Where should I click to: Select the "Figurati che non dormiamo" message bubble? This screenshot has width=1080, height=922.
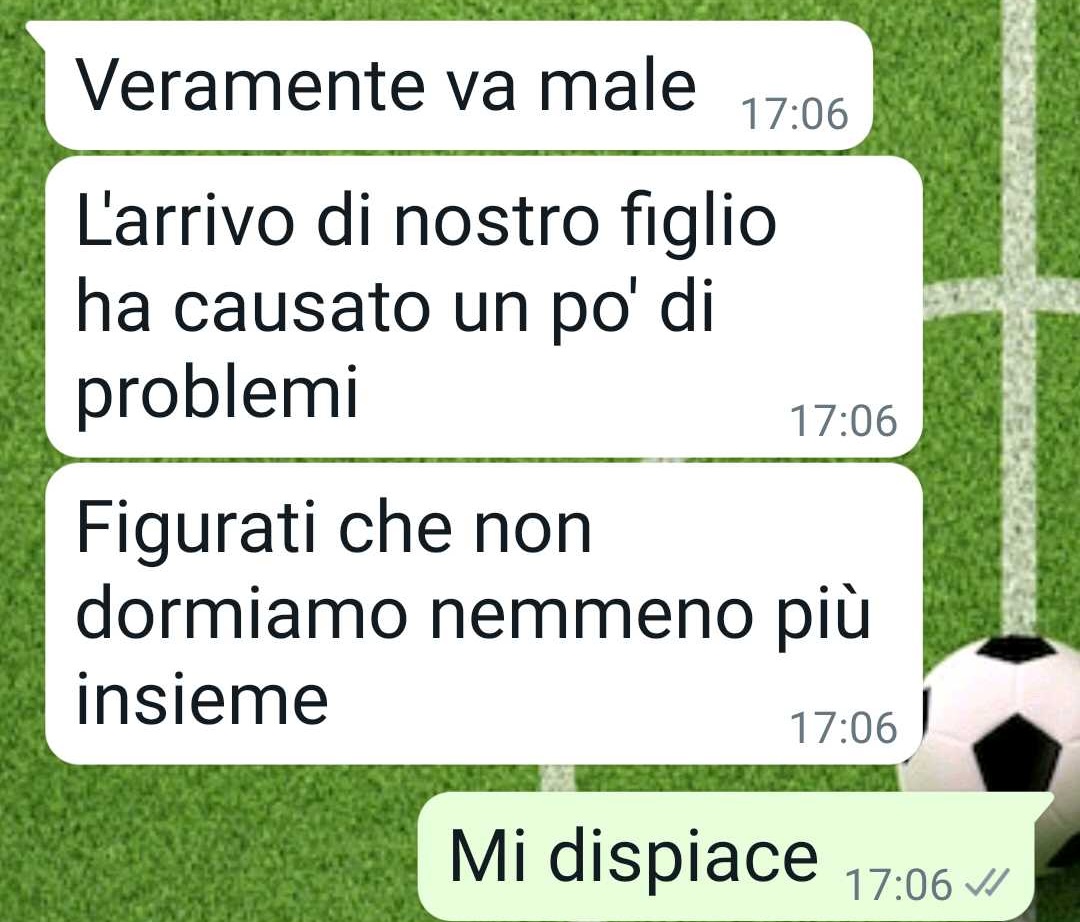pyautogui.click(x=484, y=614)
